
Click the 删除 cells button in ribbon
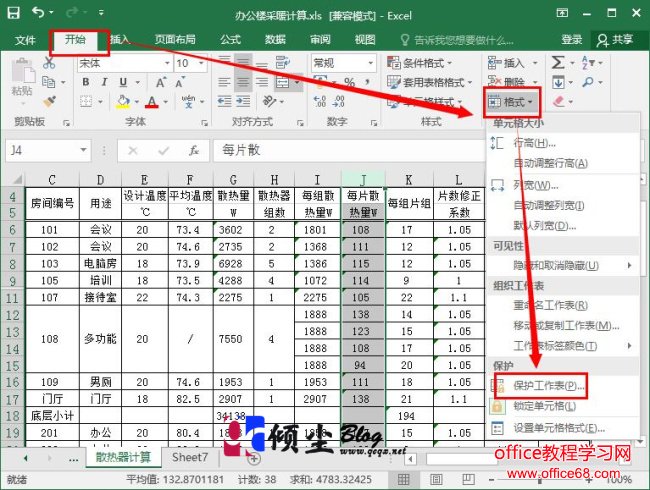point(512,82)
